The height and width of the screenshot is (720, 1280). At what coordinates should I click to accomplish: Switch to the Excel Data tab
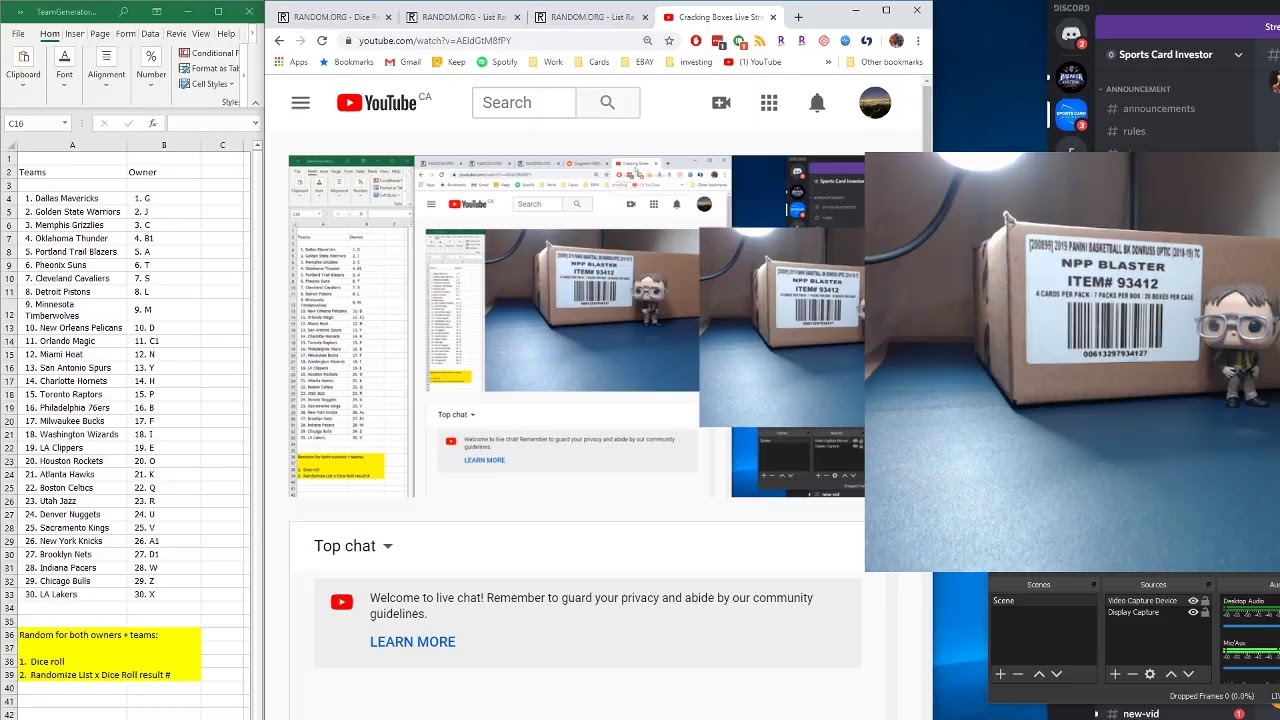tap(150, 34)
